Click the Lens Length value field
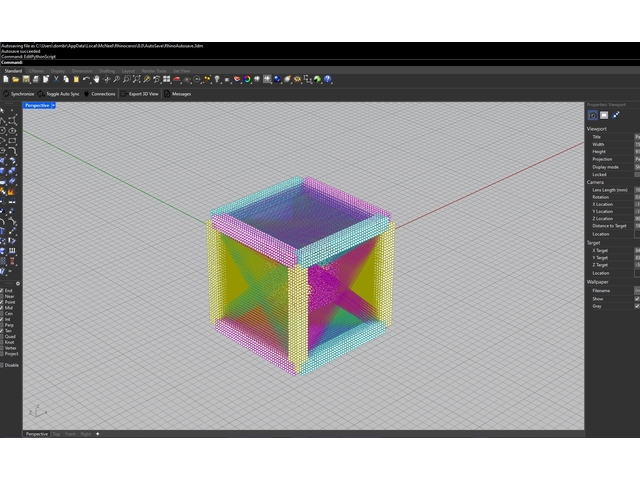640x480 pixels. (637, 190)
